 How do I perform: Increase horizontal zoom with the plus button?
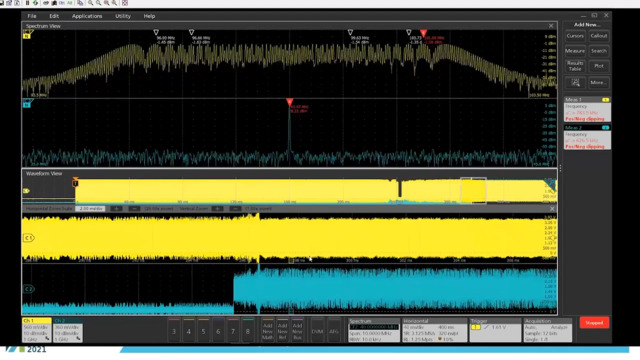(x=116, y=209)
